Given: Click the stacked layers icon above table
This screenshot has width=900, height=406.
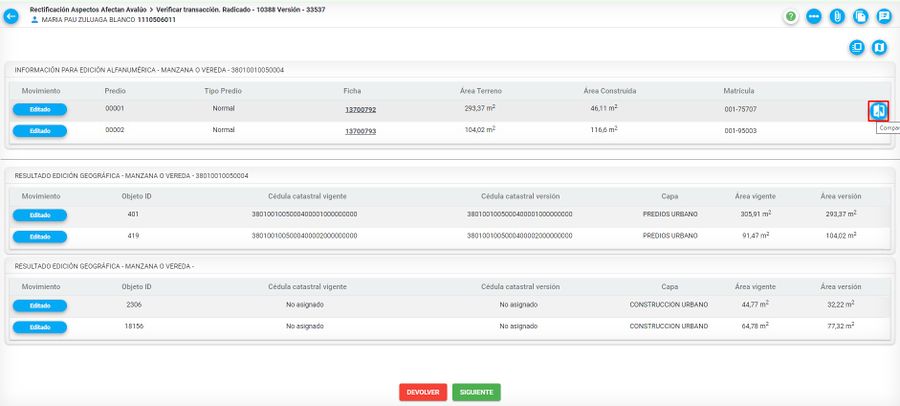Looking at the screenshot, I should tap(856, 47).
